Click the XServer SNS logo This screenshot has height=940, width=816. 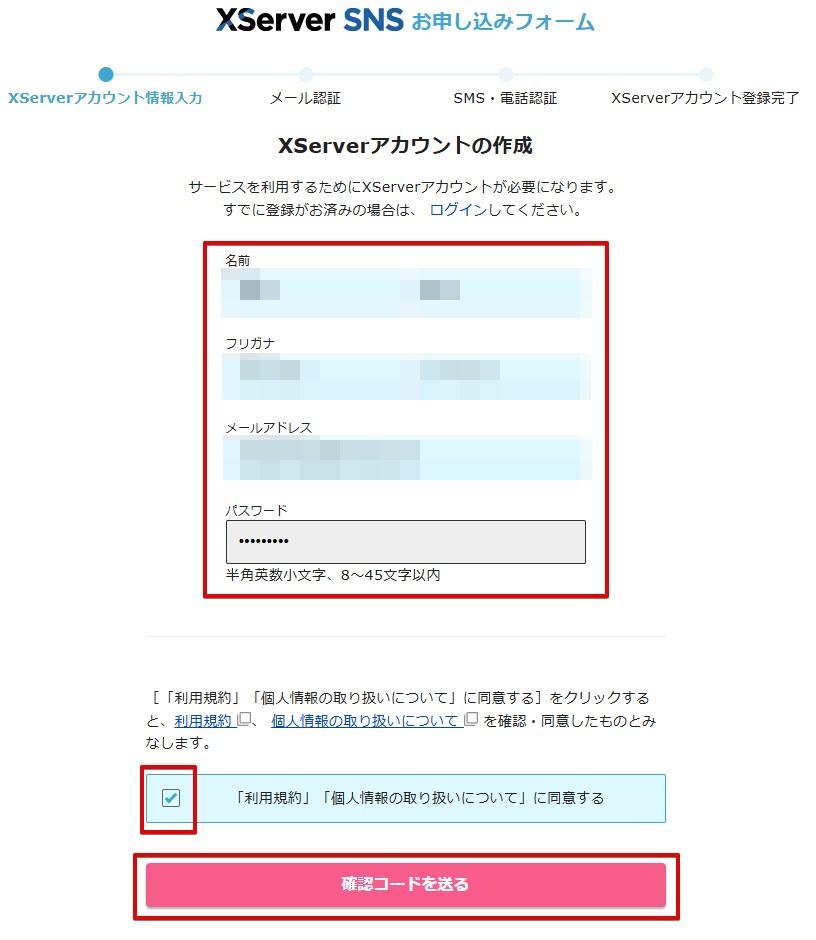[309, 20]
